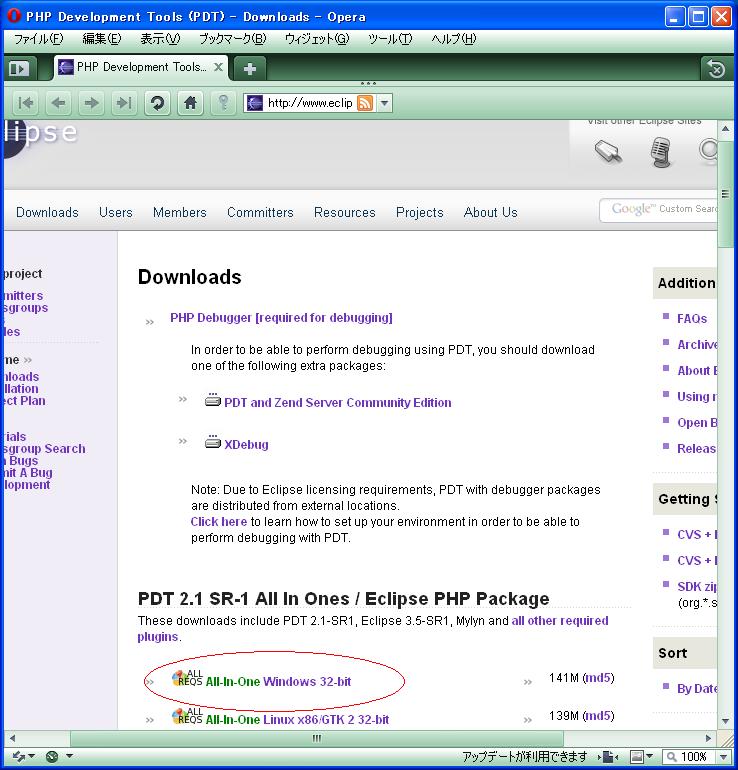
Task: Click the RSS feed icon in address bar
Action: pos(365,103)
